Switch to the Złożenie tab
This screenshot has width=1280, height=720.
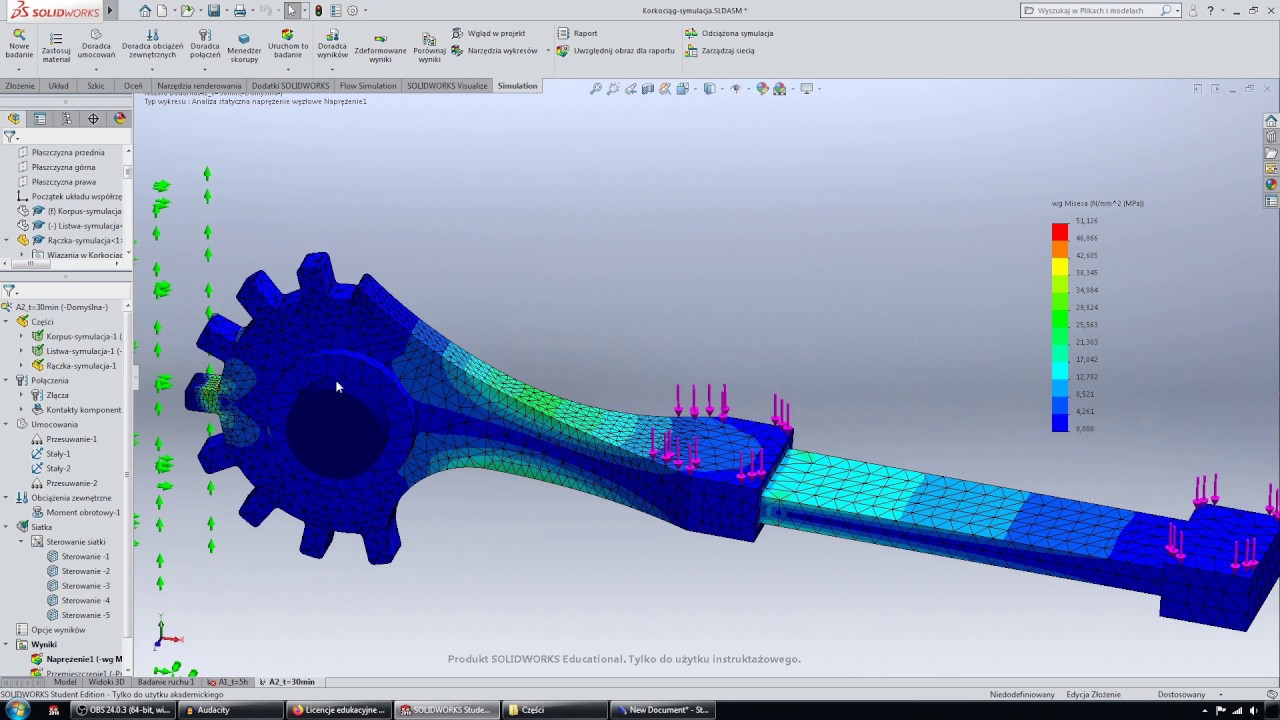coord(20,86)
